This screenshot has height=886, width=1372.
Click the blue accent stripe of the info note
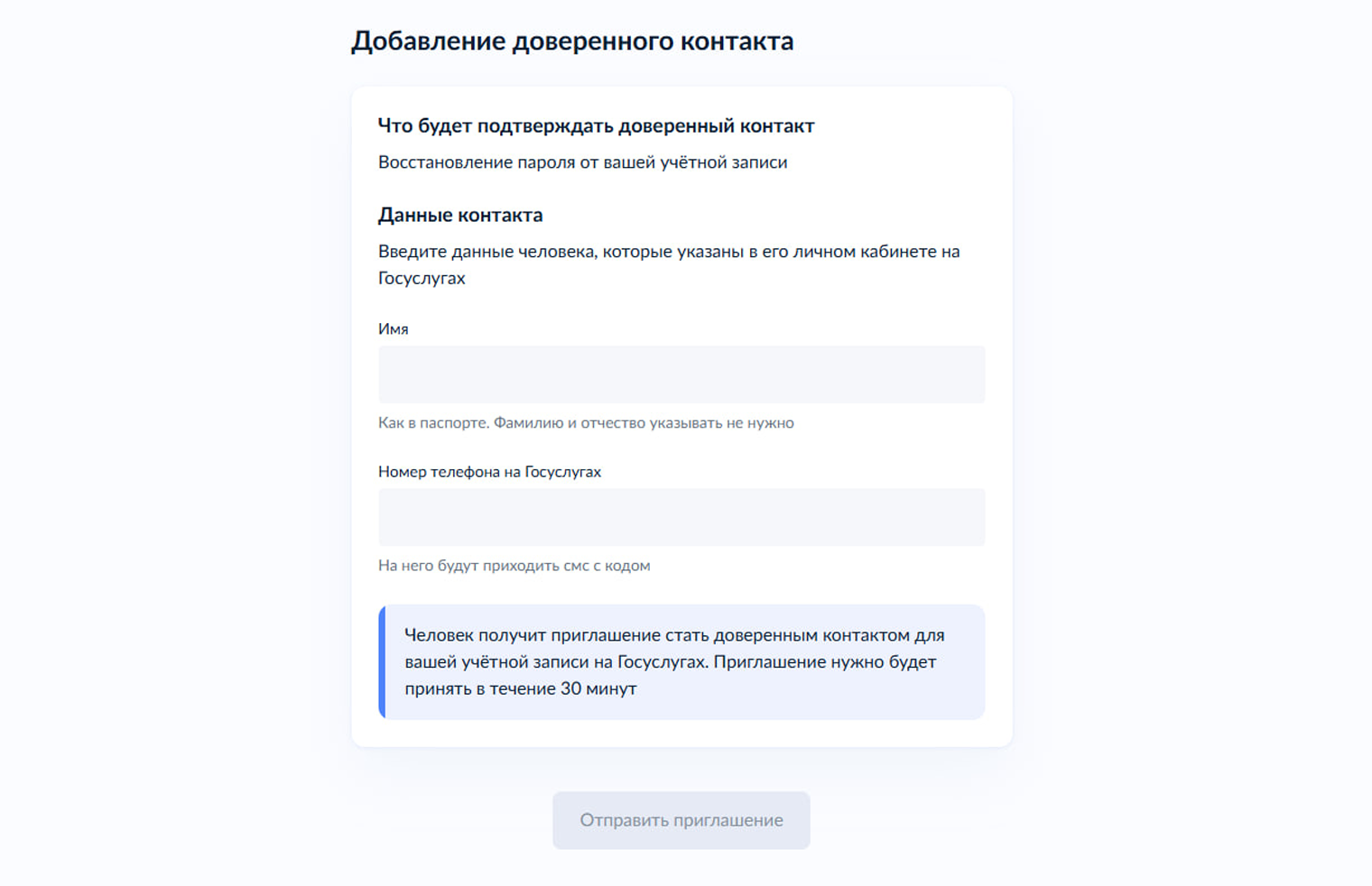tap(383, 662)
